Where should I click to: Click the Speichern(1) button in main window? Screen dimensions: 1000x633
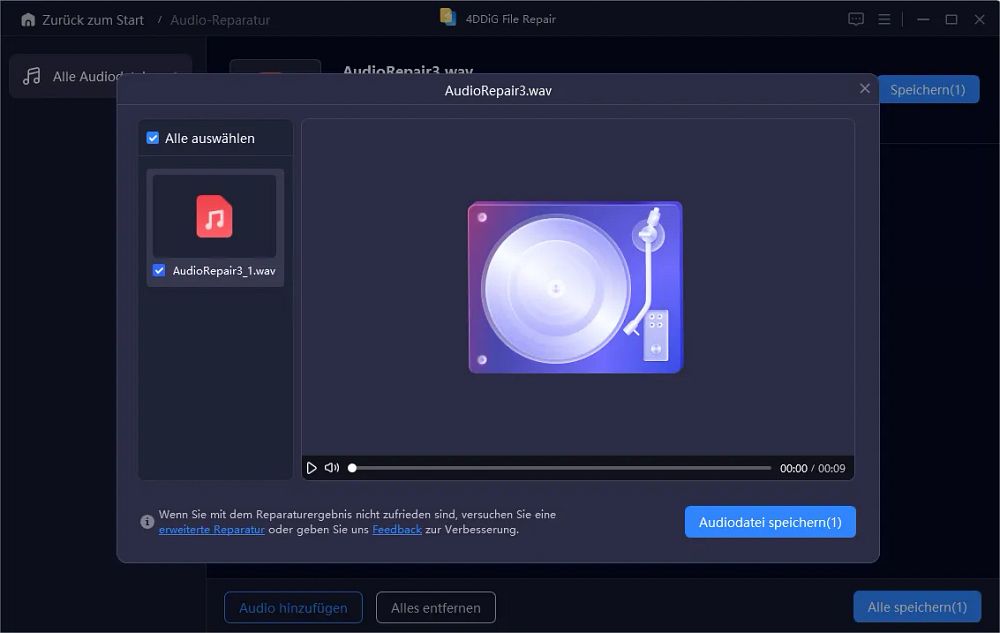click(x=928, y=90)
